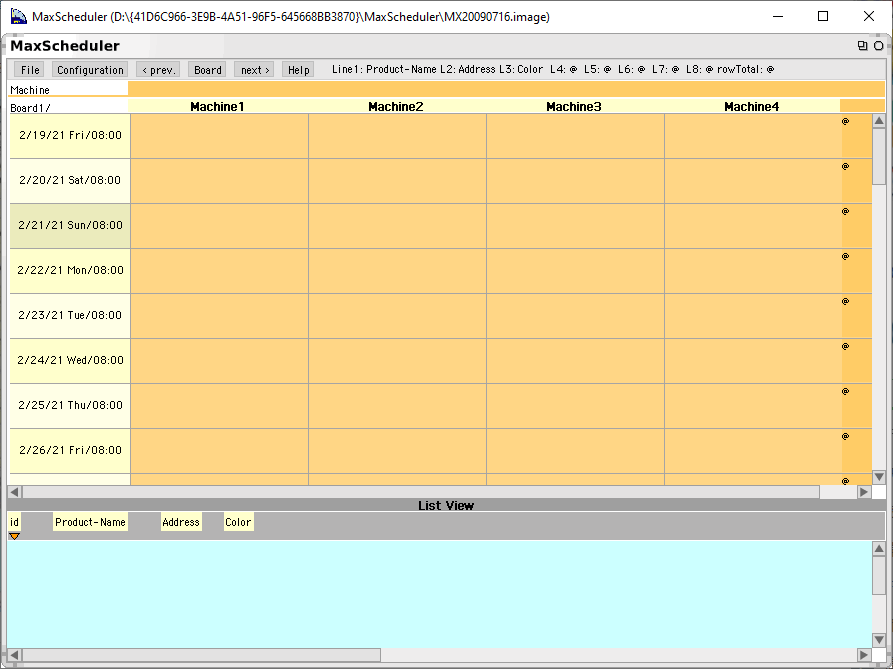Click the restore sub-window icon beside MaxScheduler header

(862, 46)
